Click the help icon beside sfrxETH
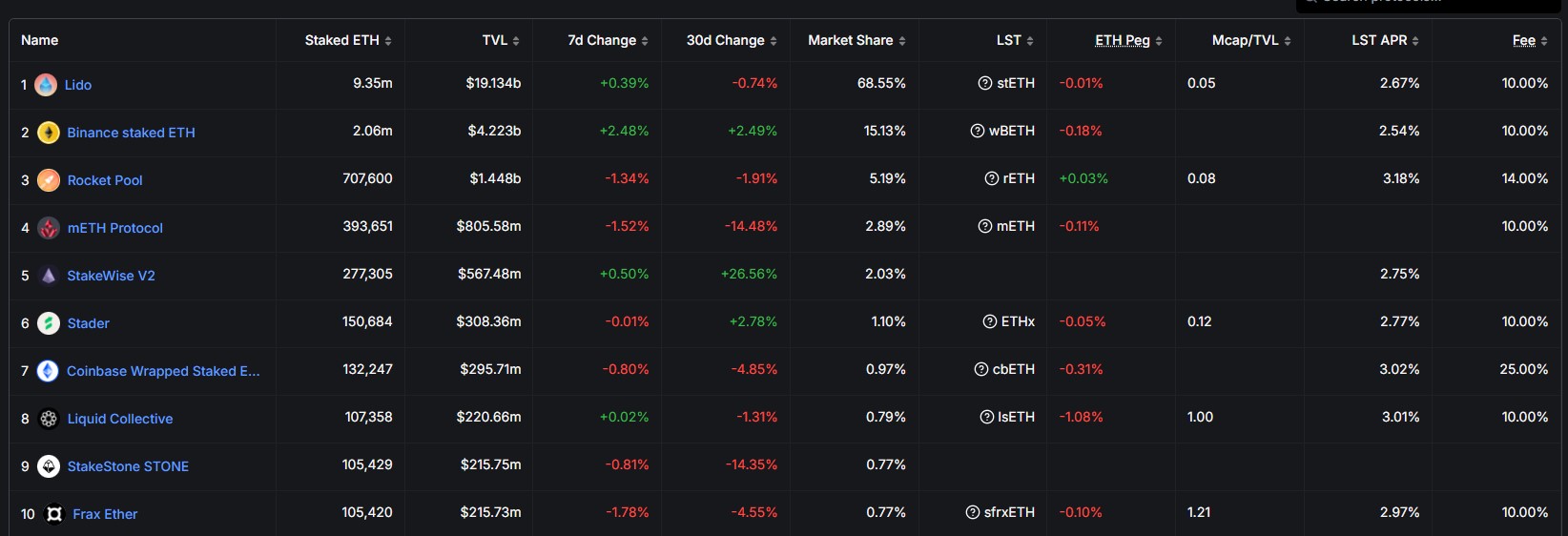 [973, 512]
